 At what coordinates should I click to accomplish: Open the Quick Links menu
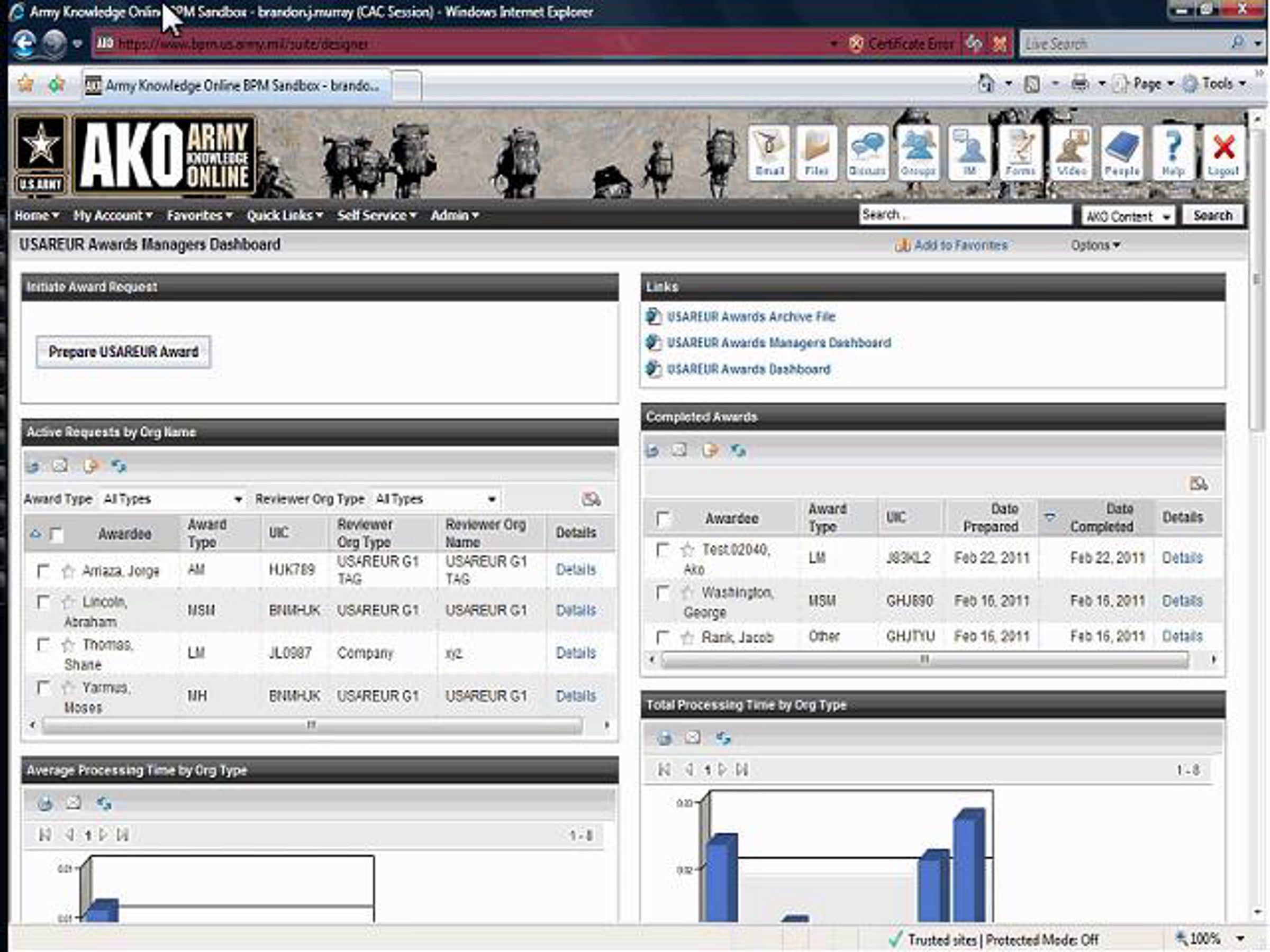[x=285, y=216]
